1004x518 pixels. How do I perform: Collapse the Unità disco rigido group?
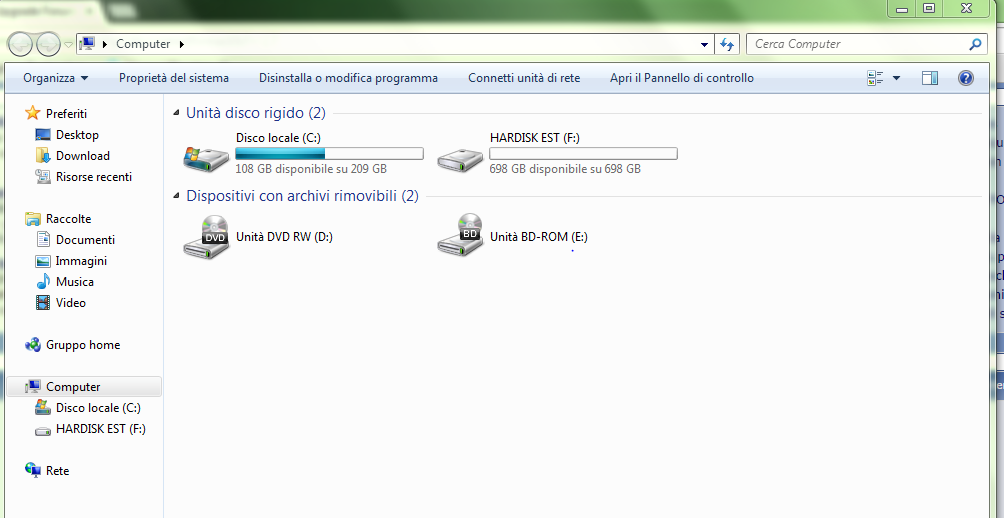point(177,114)
